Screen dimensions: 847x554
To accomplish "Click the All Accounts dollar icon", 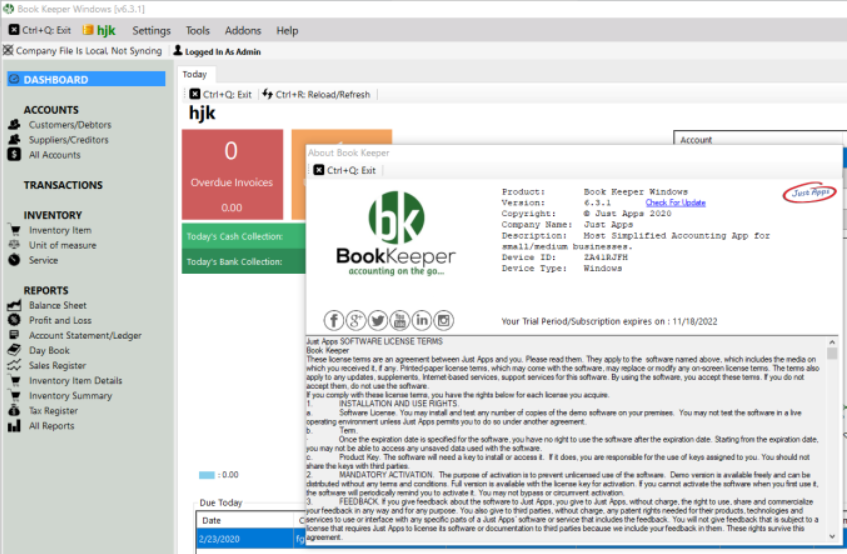I will pyautogui.click(x=14, y=155).
